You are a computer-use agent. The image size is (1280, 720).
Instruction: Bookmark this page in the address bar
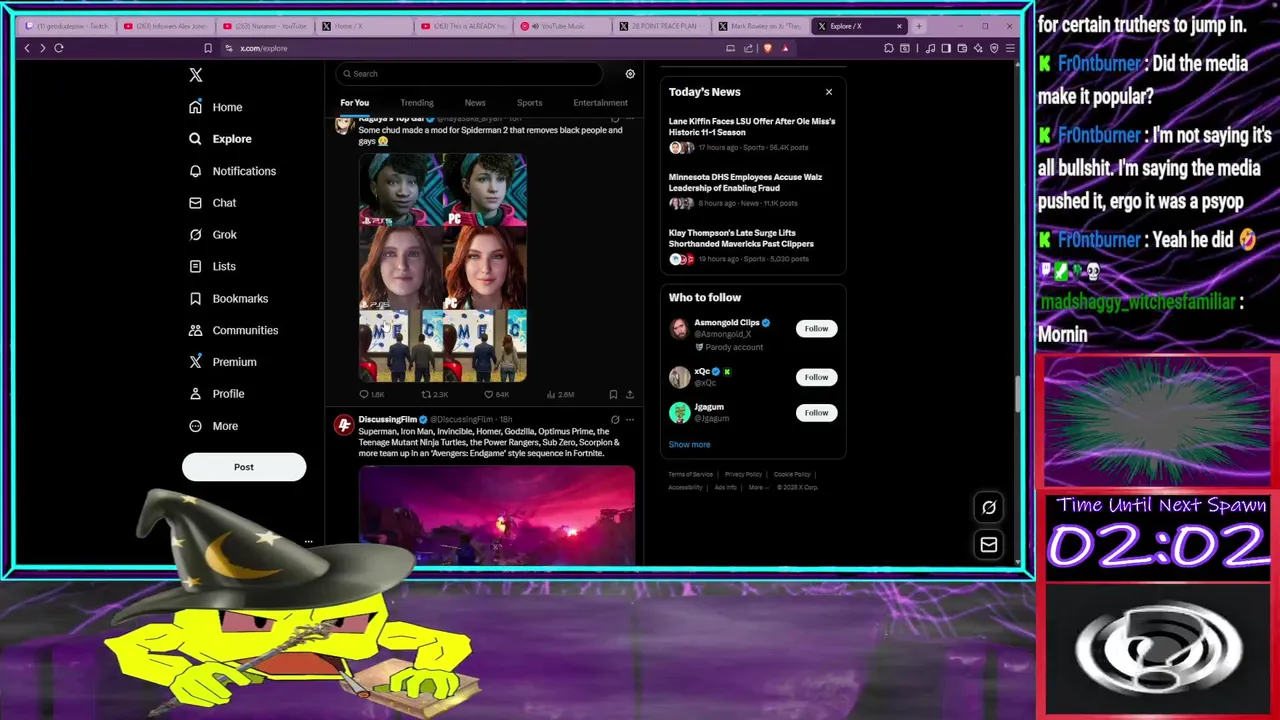point(208,48)
